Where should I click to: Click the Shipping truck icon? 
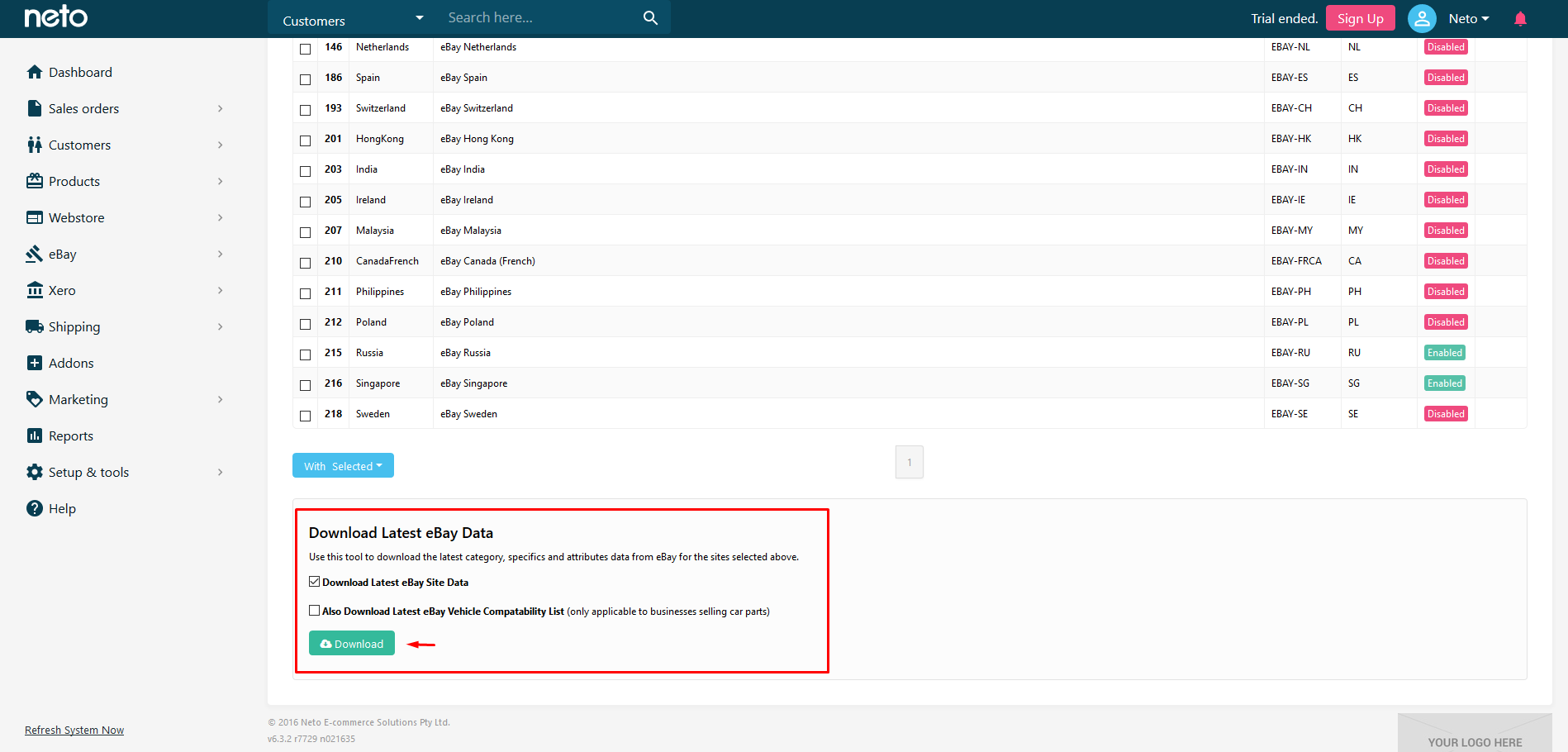coord(35,326)
